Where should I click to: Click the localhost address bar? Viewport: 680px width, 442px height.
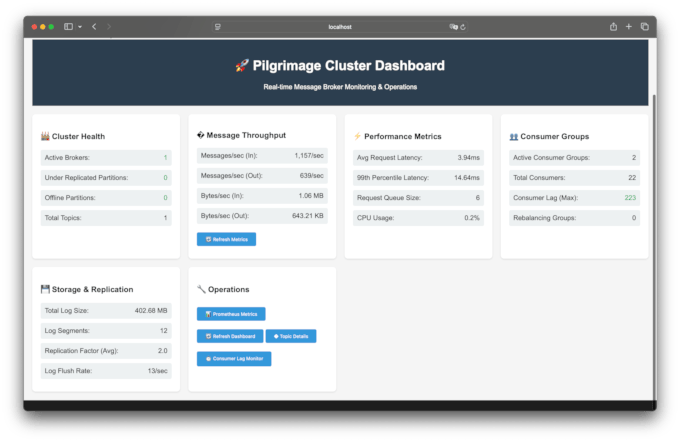click(340, 27)
